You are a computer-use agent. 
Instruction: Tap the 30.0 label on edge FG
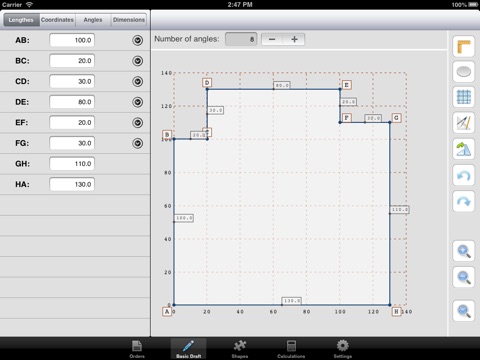373,118
